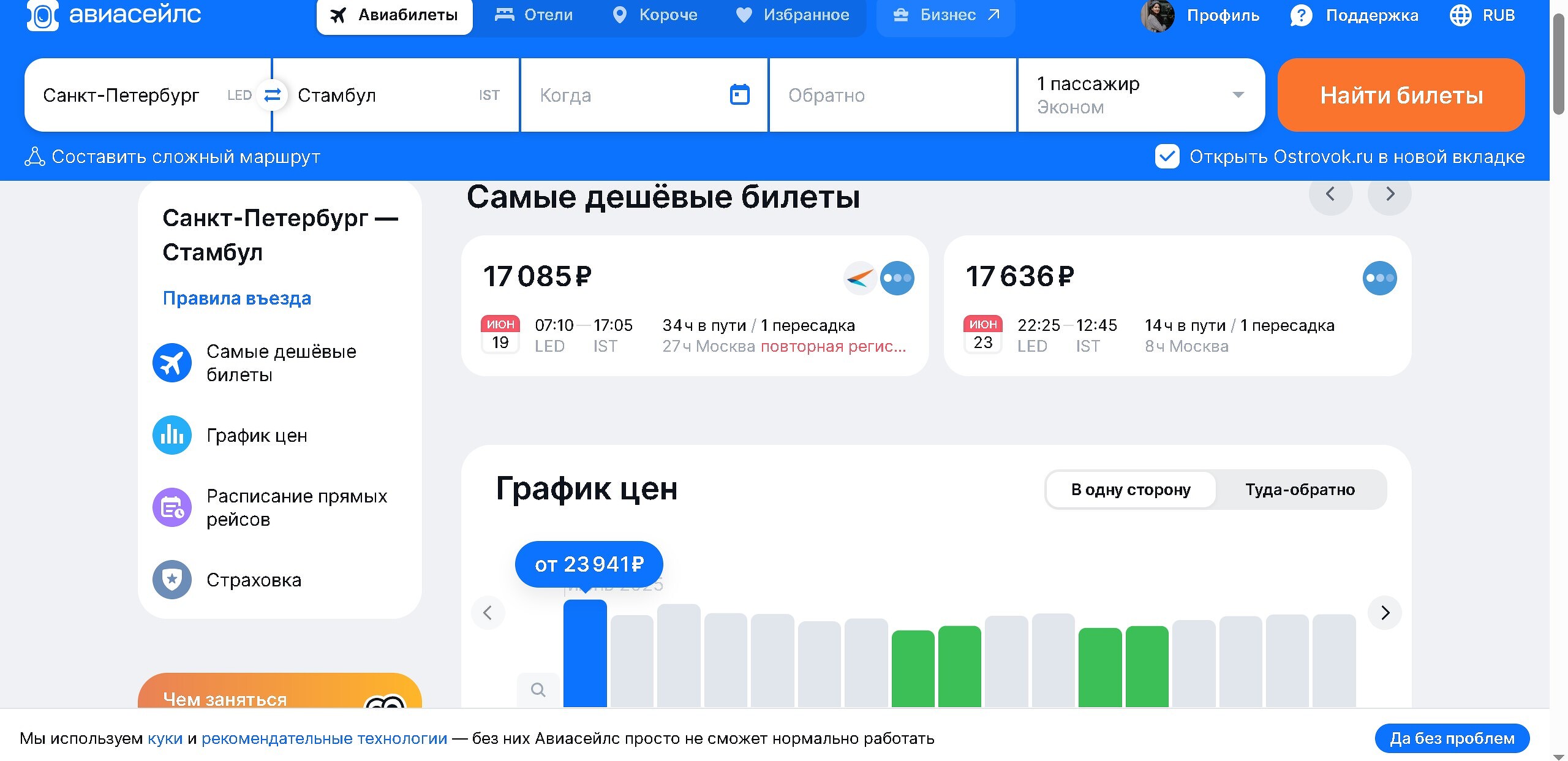Select В одну сторону chart mode
1568x761 pixels.
(1131, 490)
